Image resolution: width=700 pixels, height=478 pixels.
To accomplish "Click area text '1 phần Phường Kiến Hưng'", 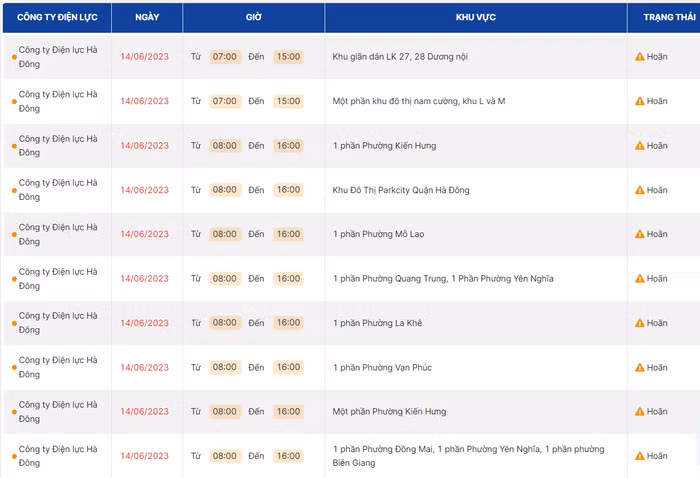I will 384,146.
